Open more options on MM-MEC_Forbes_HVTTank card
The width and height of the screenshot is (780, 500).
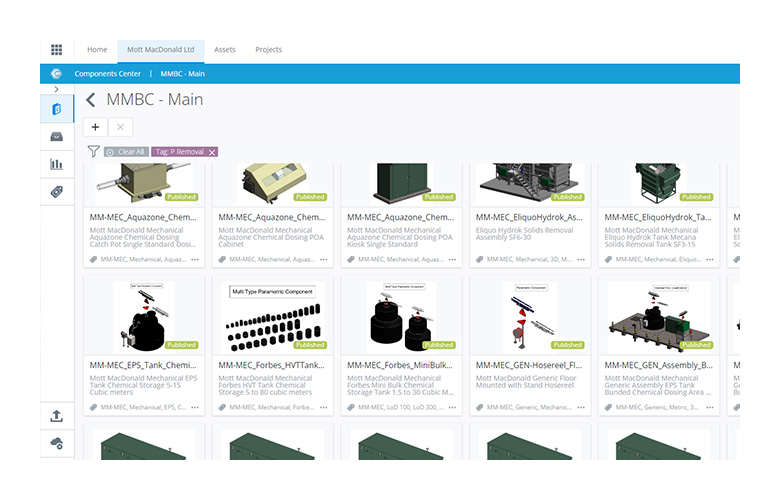(x=324, y=407)
